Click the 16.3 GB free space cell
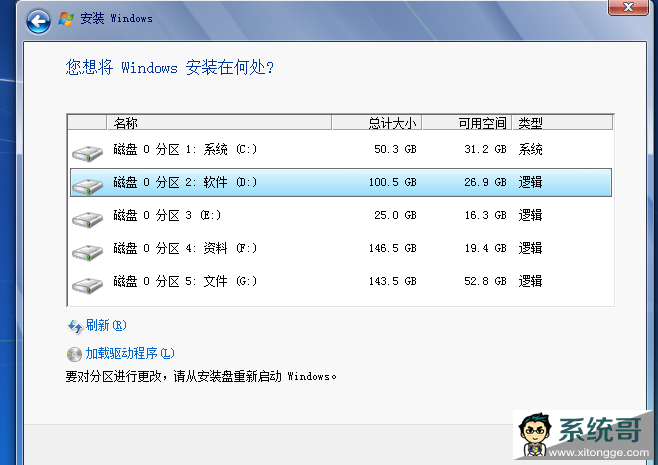This screenshot has height=465, width=658. tap(486, 215)
